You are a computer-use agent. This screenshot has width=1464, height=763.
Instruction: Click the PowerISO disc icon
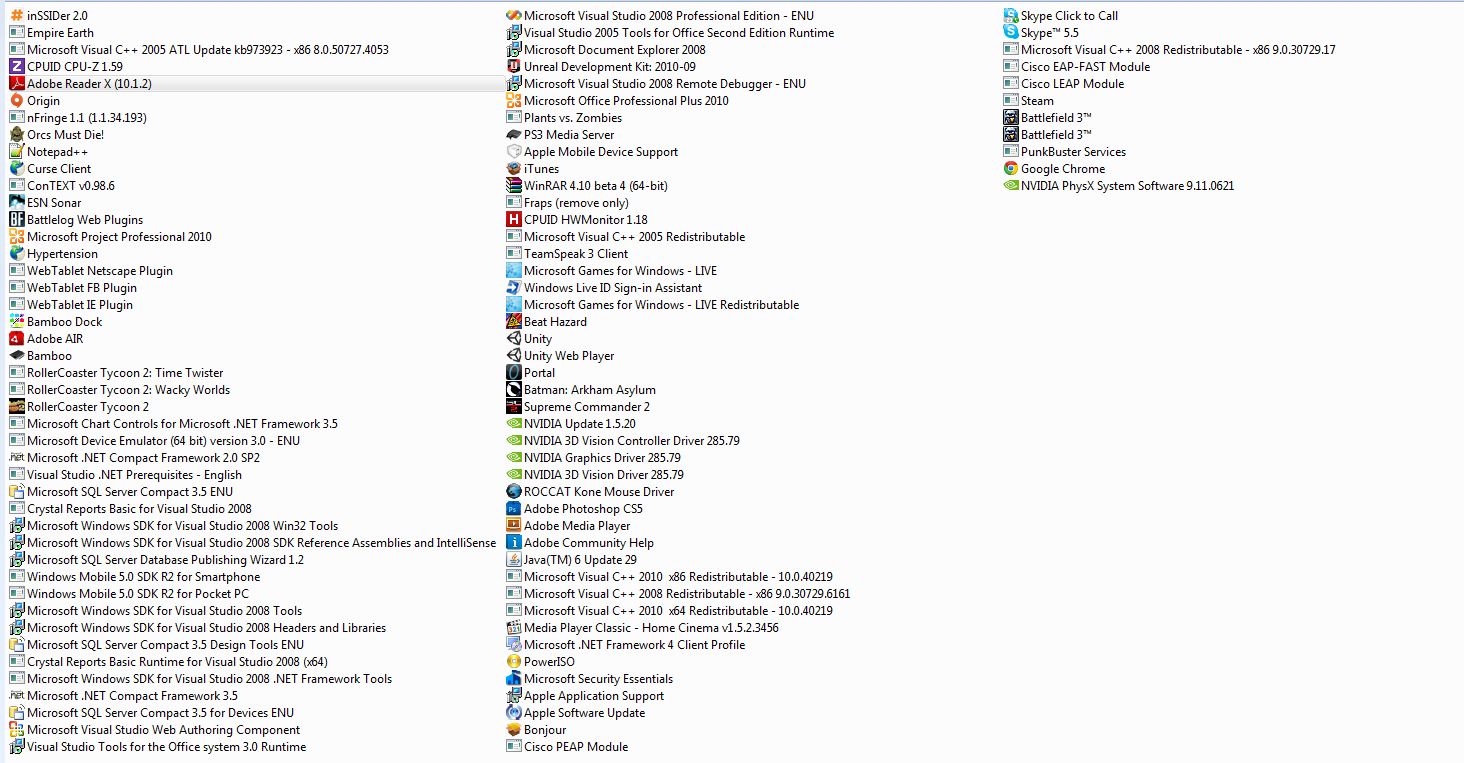coord(514,662)
